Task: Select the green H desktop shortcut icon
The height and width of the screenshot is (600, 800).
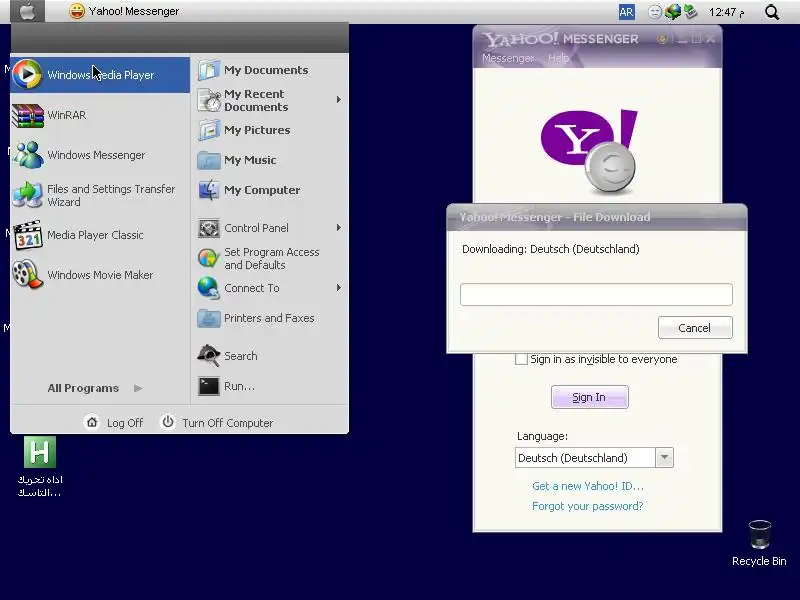Action: click(x=40, y=452)
